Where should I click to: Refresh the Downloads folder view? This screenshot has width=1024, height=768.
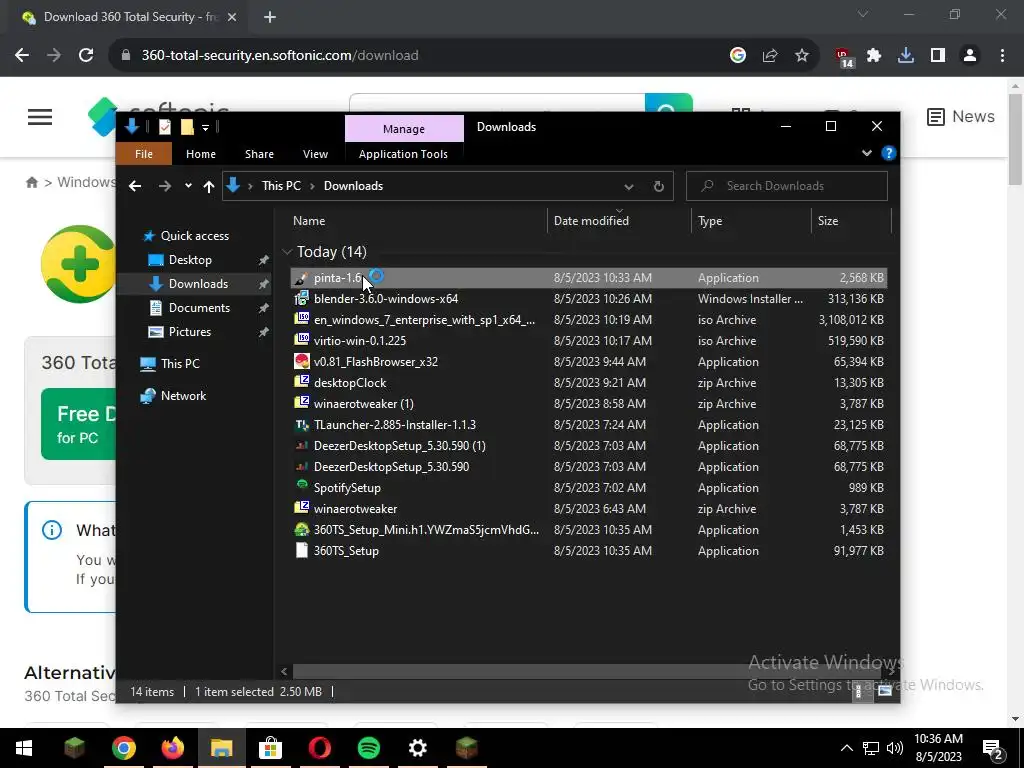tap(659, 186)
